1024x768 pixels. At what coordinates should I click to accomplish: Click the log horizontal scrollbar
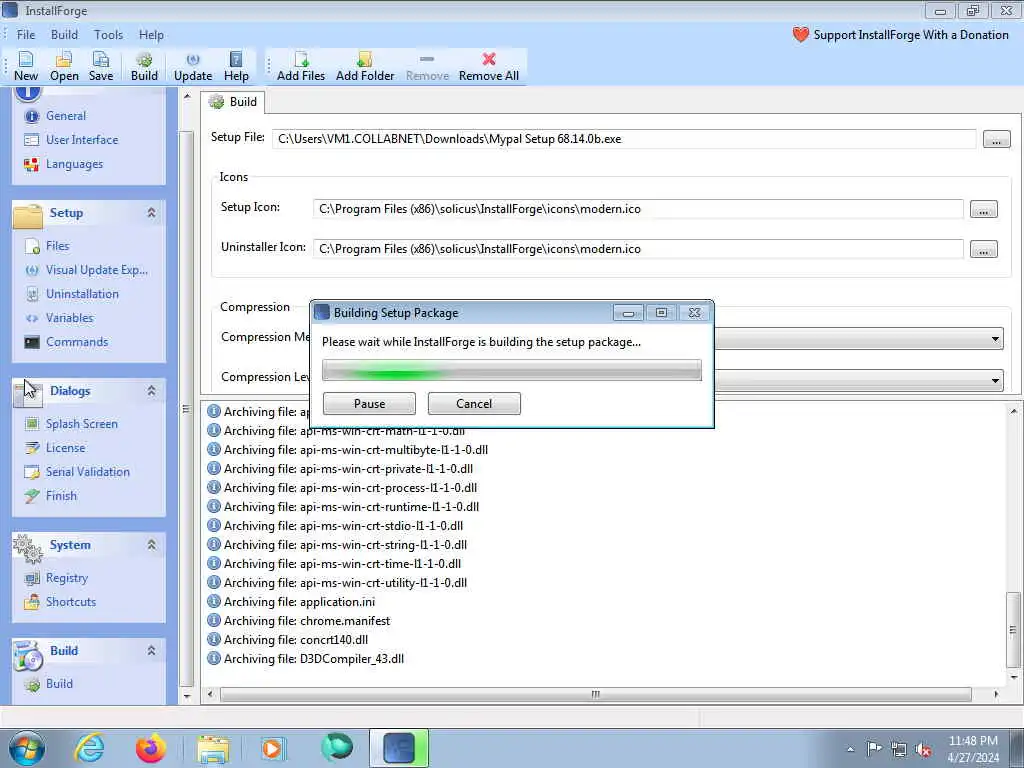click(x=596, y=694)
